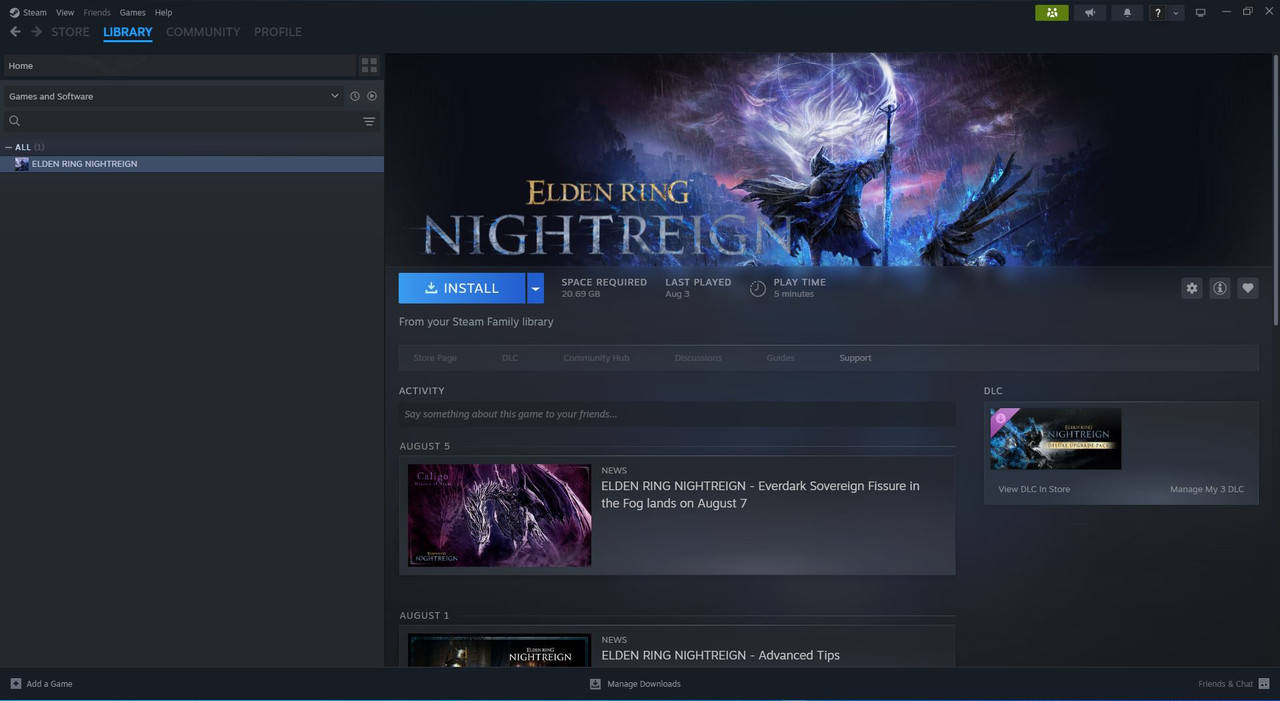The height and width of the screenshot is (701, 1280).
Task: Show game info icon
Action: point(1219,288)
